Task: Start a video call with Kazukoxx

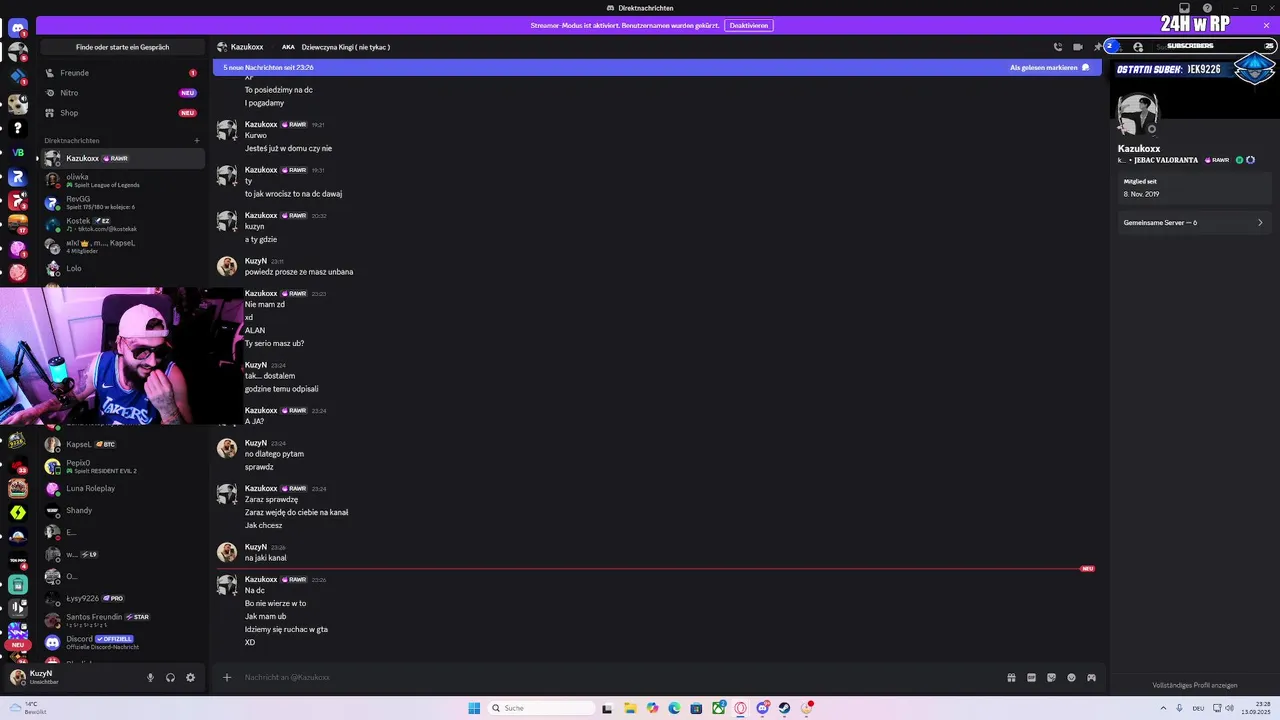Action: (x=1078, y=47)
